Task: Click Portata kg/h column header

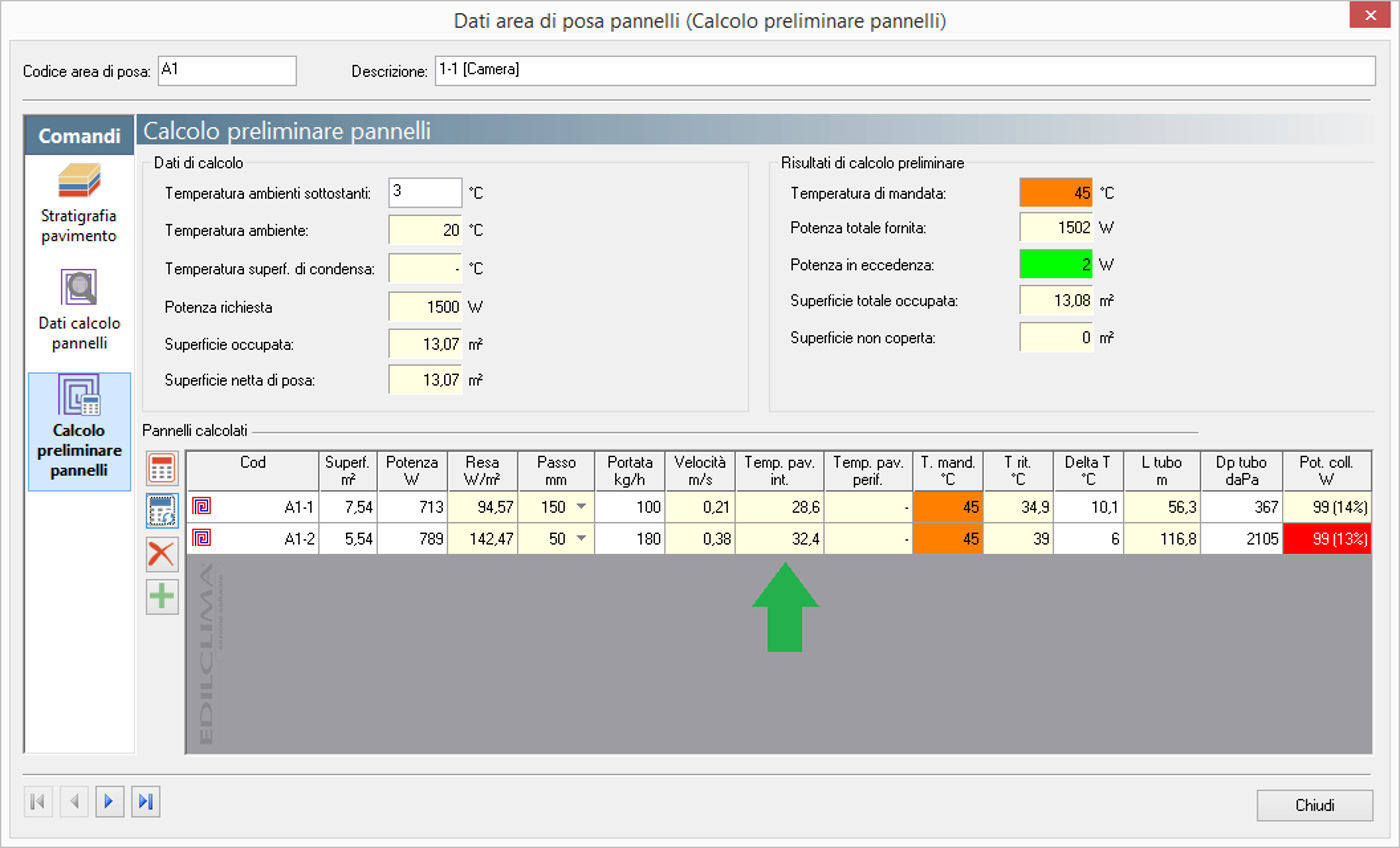Action: (631, 471)
